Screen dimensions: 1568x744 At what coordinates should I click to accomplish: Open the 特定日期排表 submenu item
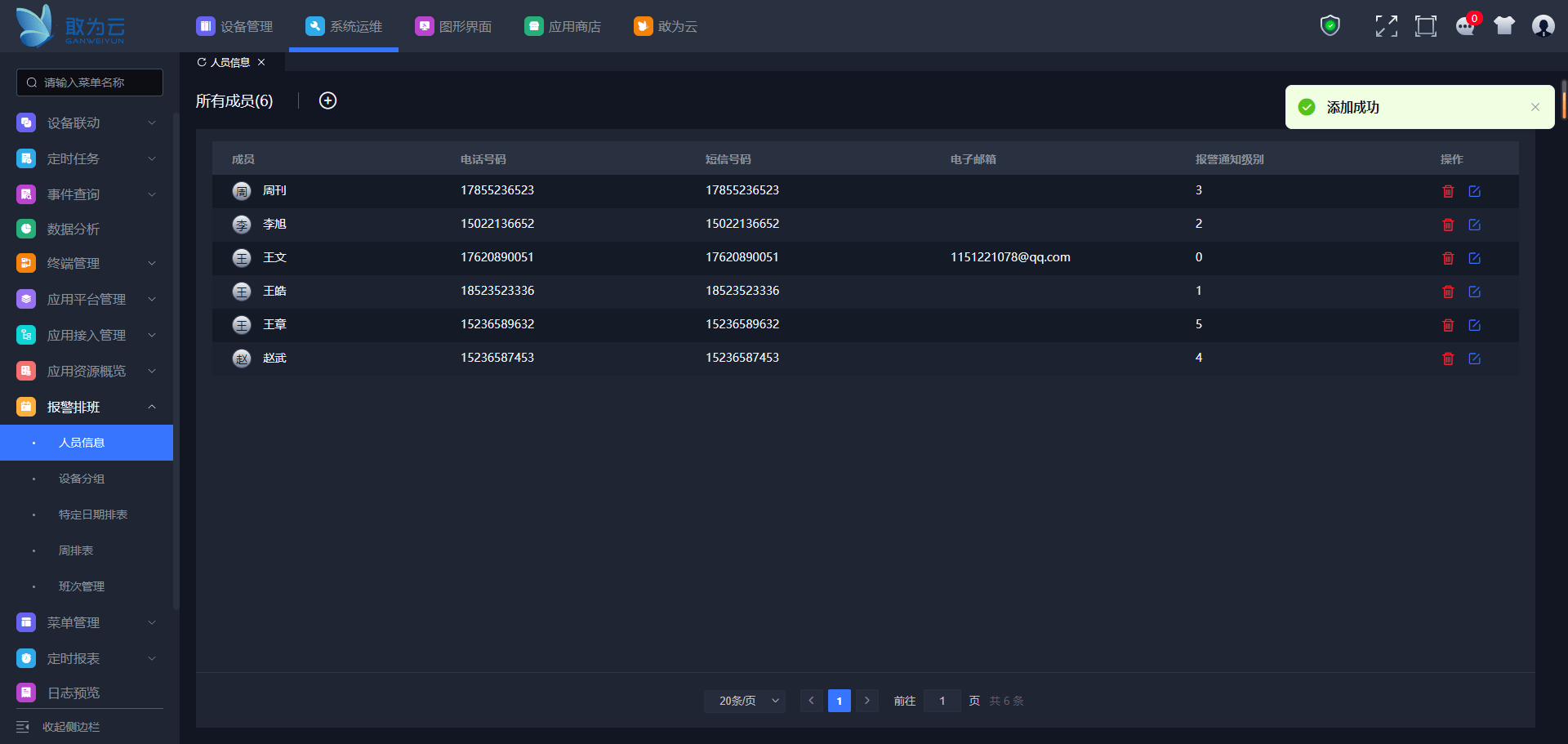coord(87,515)
